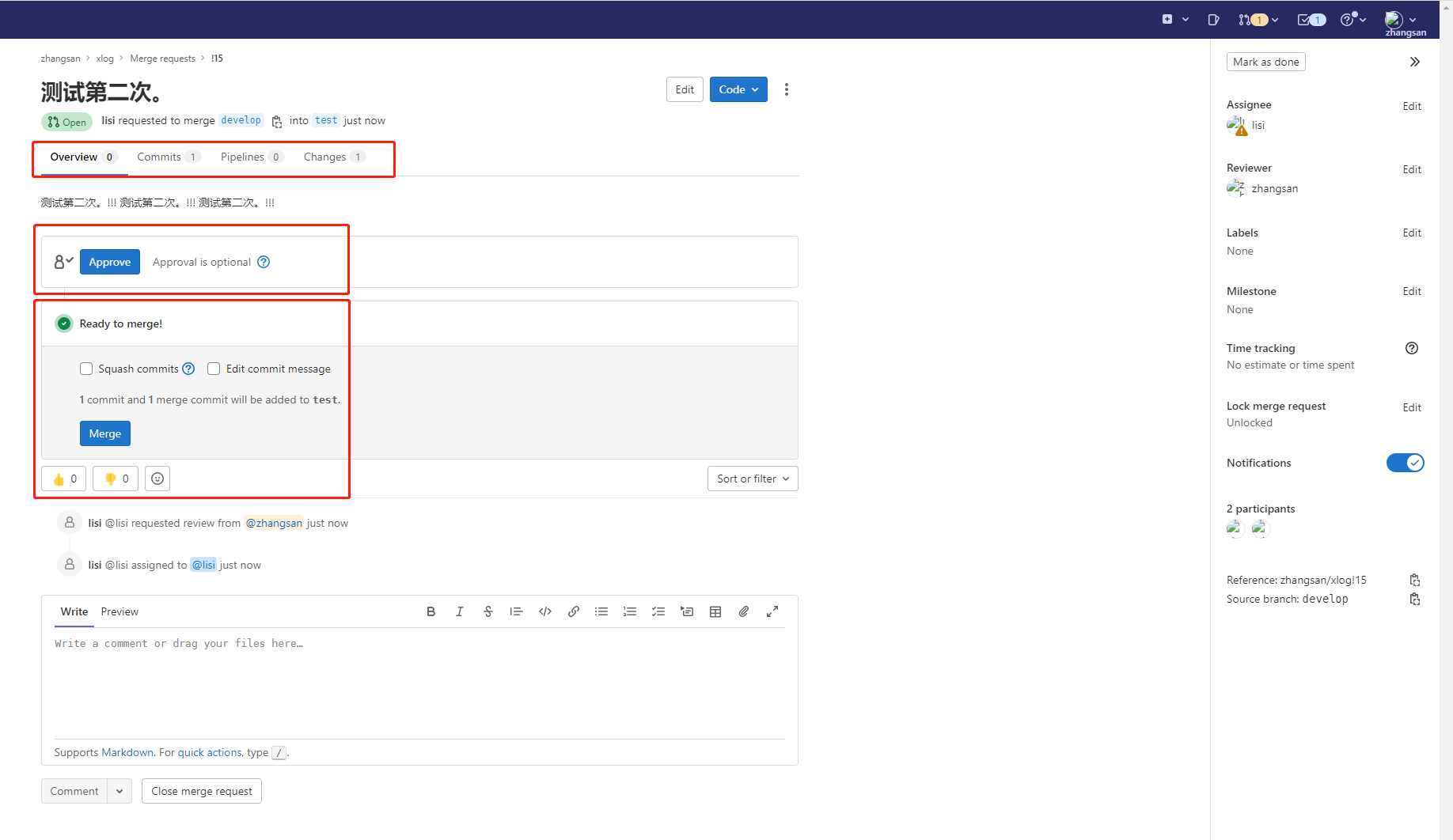Click the attach file paperclip icon
Viewport: 1453px width, 840px height.
pyautogui.click(x=744, y=611)
